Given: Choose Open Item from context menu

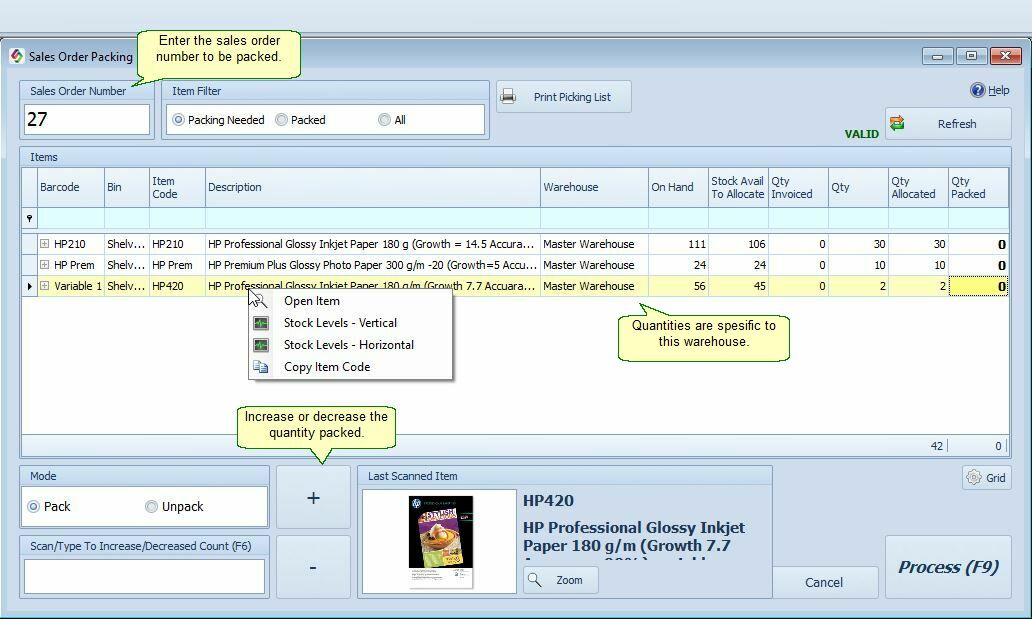Looking at the screenshot, I should (350, 301).
